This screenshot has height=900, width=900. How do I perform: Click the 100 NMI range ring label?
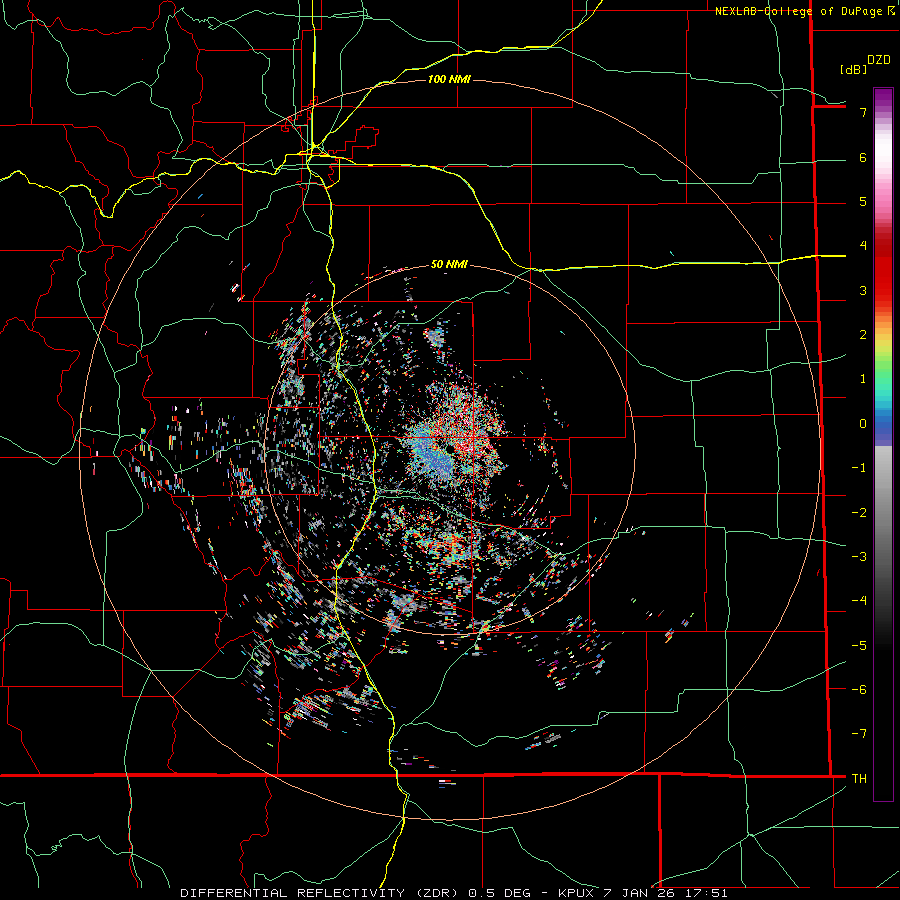tap(449, 79)
